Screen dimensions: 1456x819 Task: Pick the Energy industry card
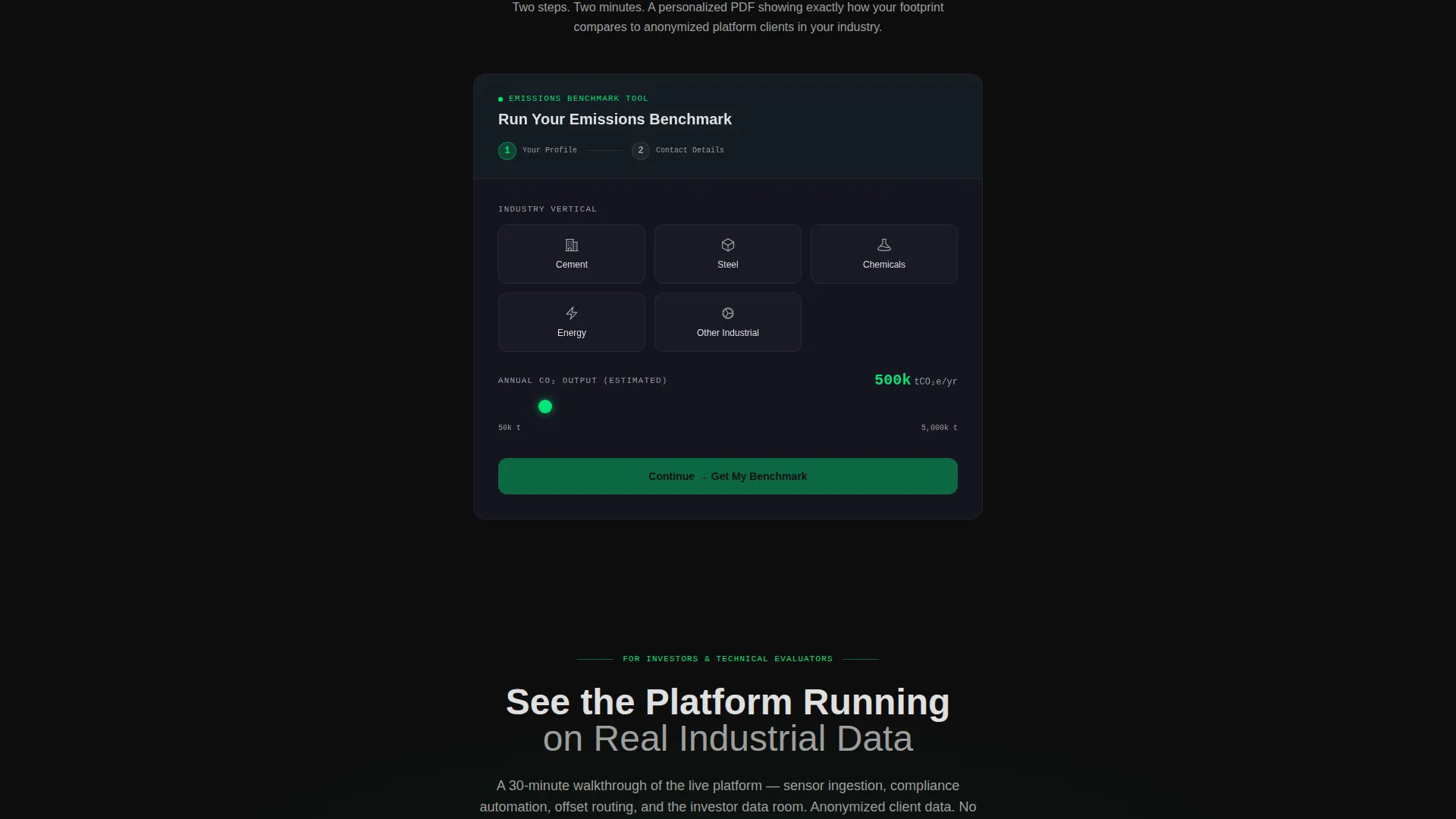[x=572, y=322]
